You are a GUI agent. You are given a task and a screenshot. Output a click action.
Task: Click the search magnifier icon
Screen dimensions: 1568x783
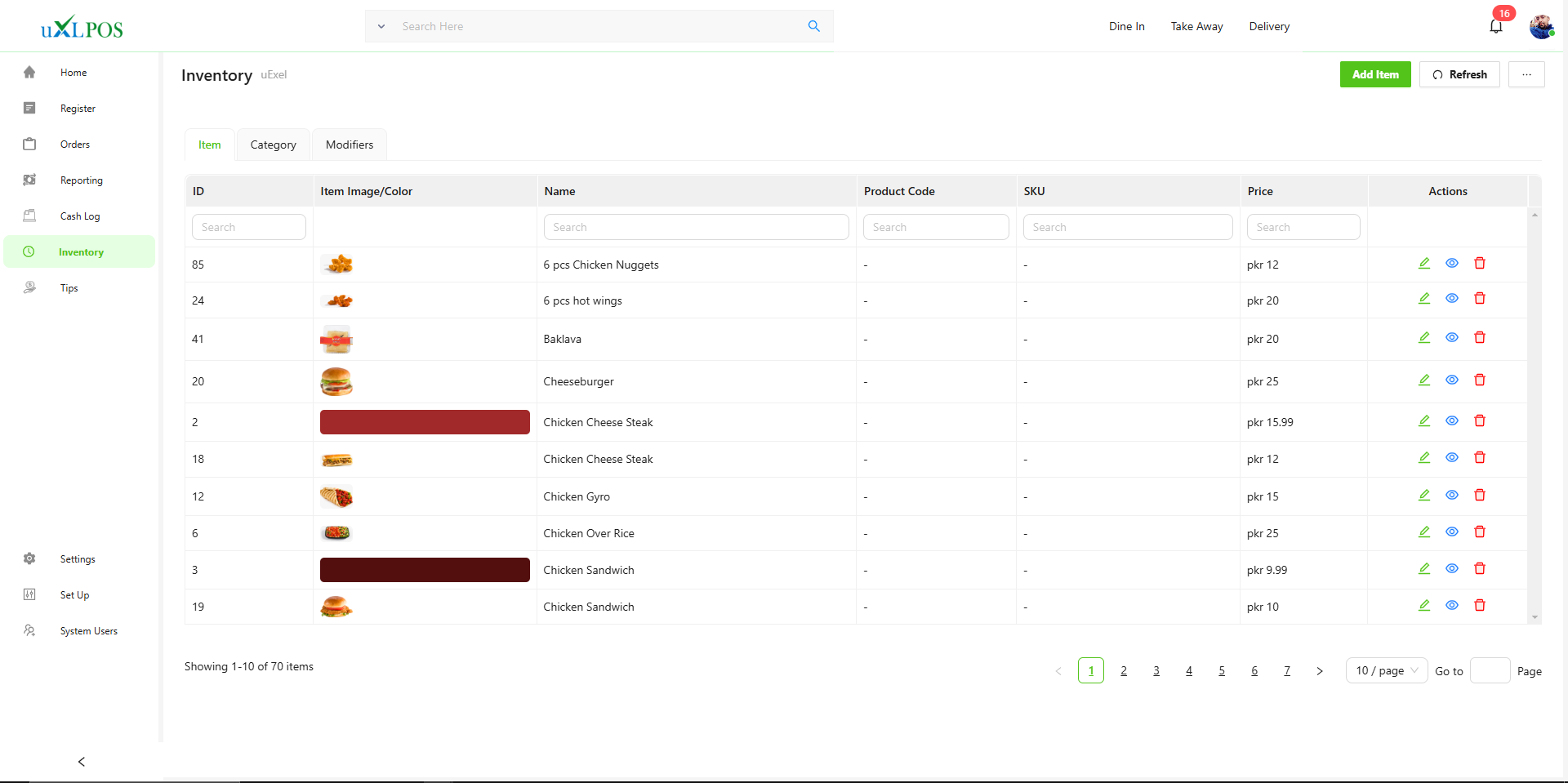(813, 26)
